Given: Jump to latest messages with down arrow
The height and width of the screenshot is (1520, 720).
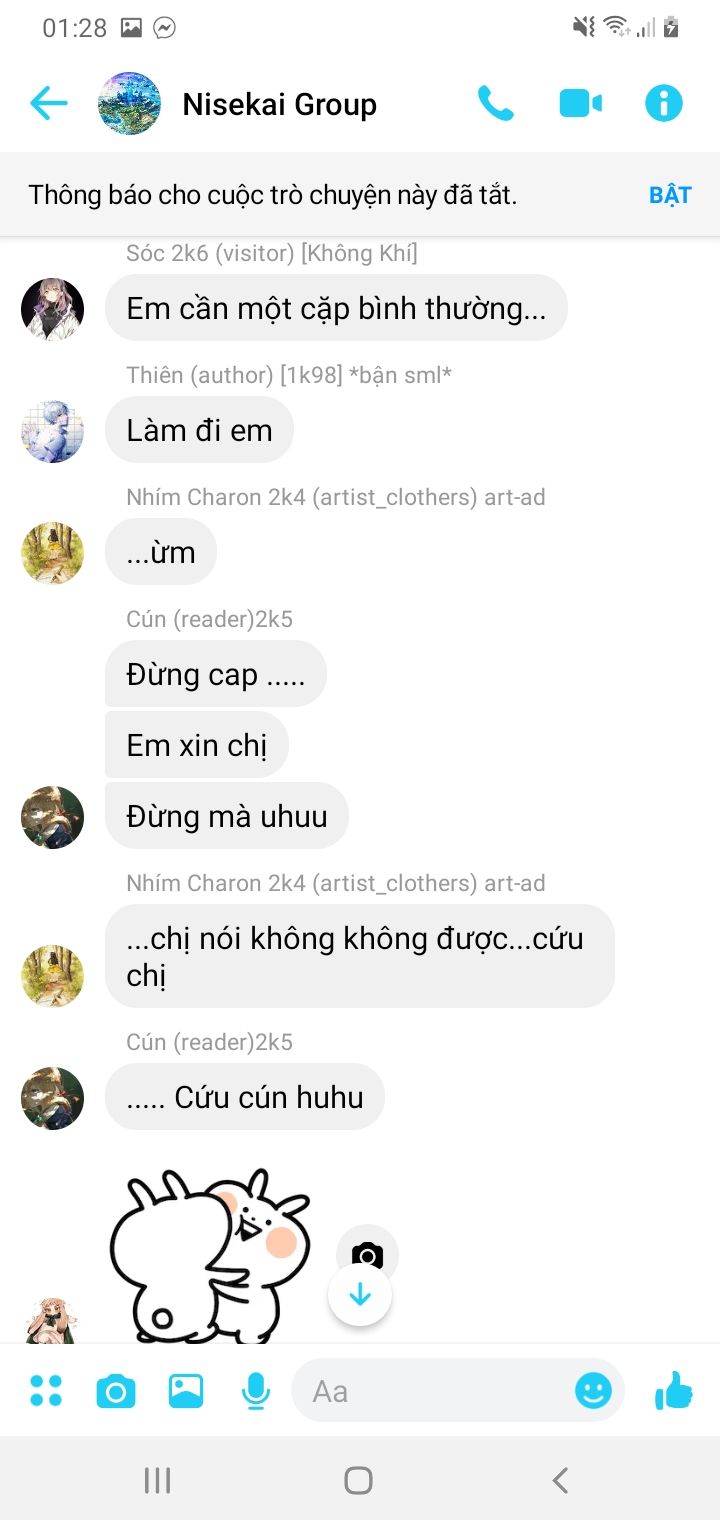Looking at the screenshot, I should pyautogui.click(x=360, y=1295).
